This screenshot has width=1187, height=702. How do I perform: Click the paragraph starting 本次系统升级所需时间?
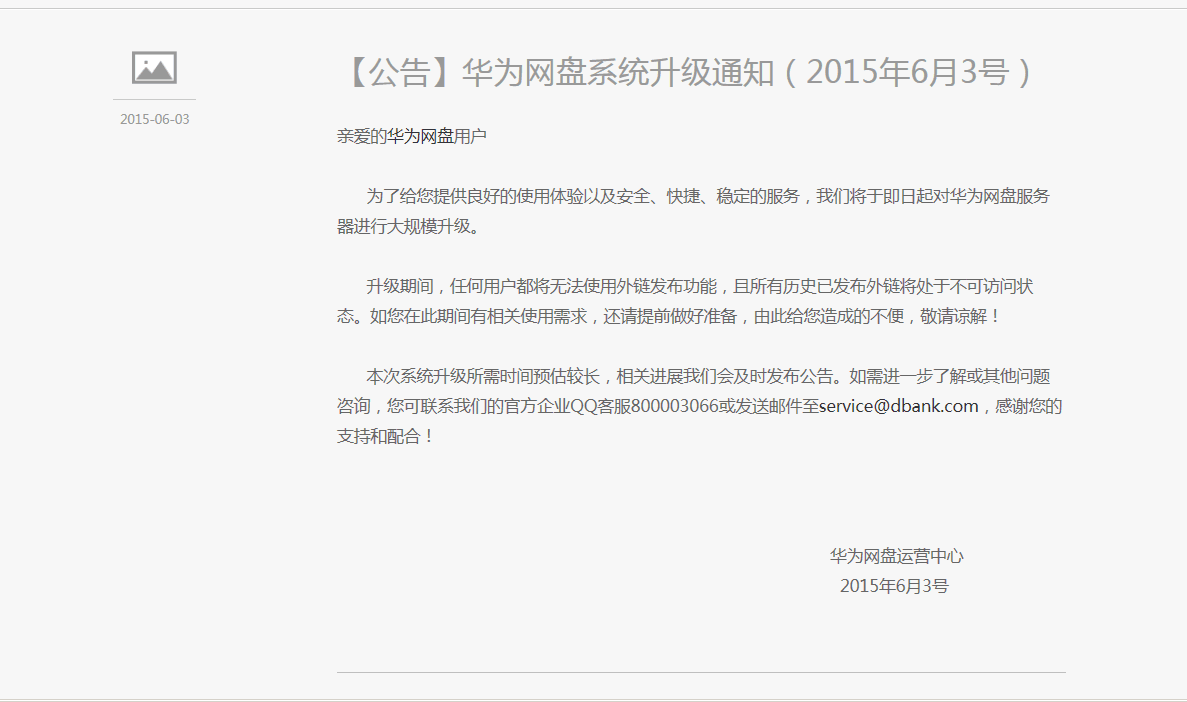[699, 406]
